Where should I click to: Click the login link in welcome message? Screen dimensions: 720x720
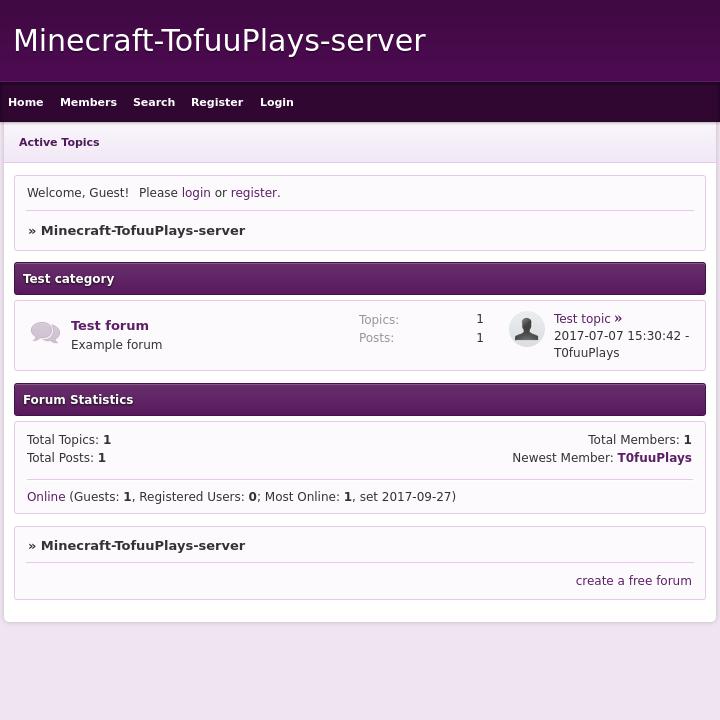[196, 193]
